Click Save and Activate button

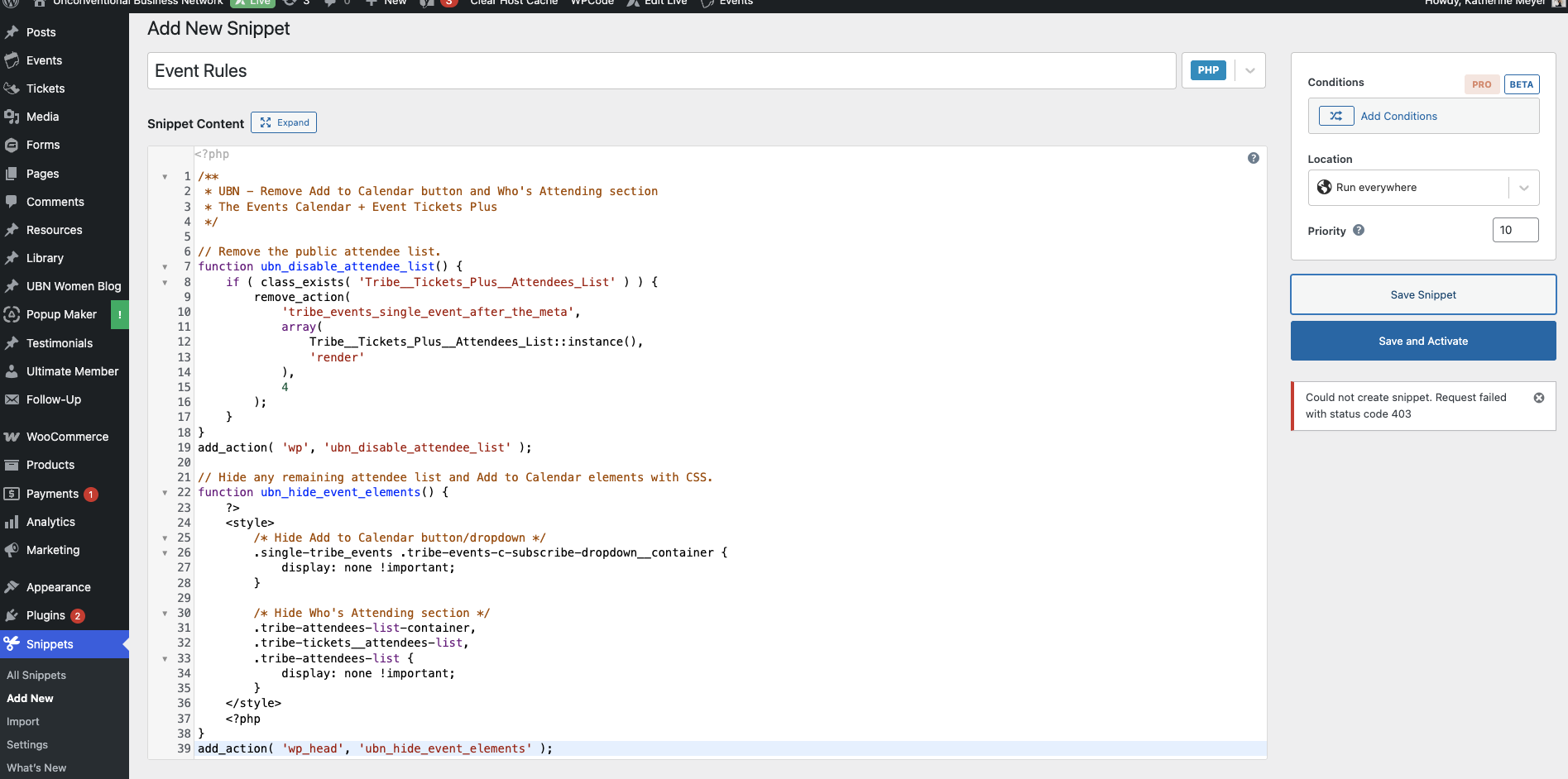coord(1422,341)
